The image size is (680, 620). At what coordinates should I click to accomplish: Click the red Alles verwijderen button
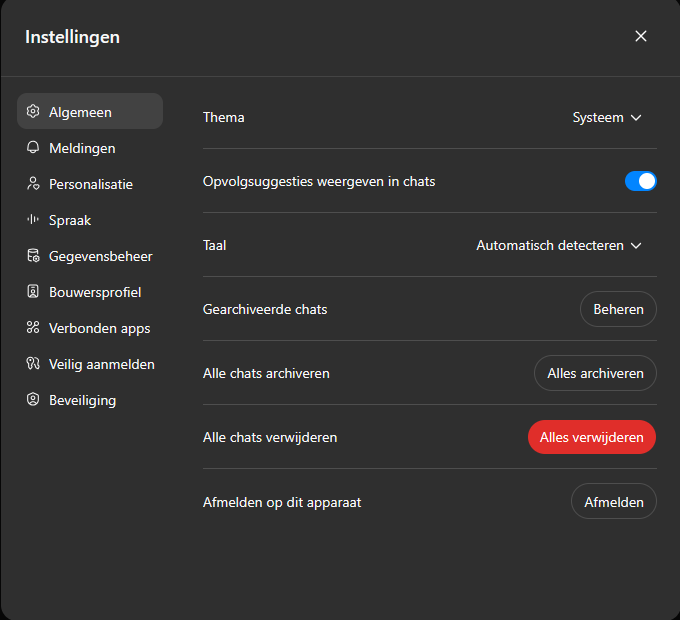pyautogui.click(x=592, y=437)
